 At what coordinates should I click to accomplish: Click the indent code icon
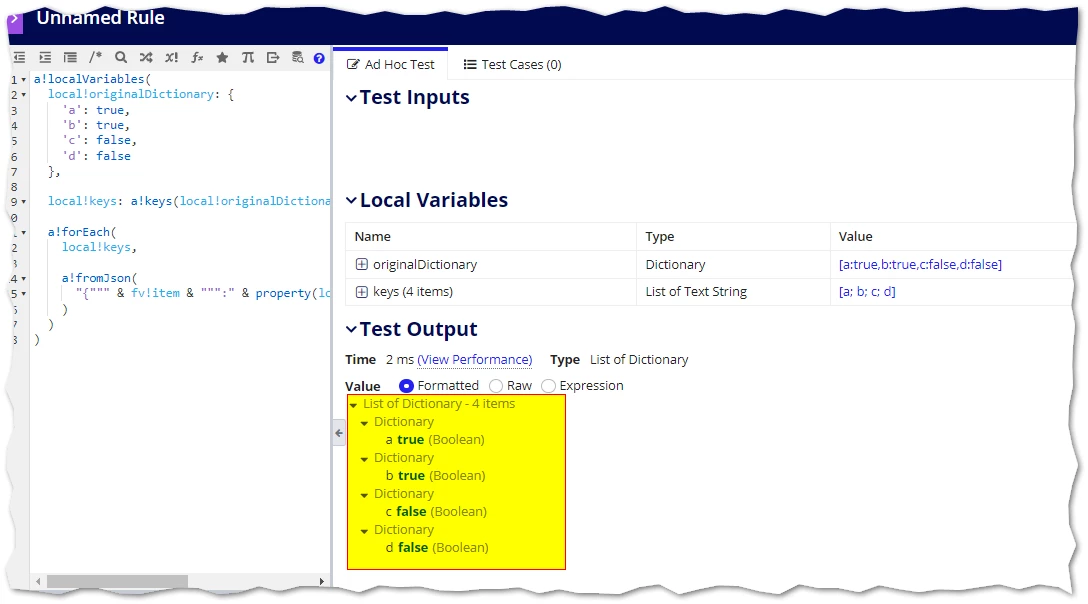45,58
